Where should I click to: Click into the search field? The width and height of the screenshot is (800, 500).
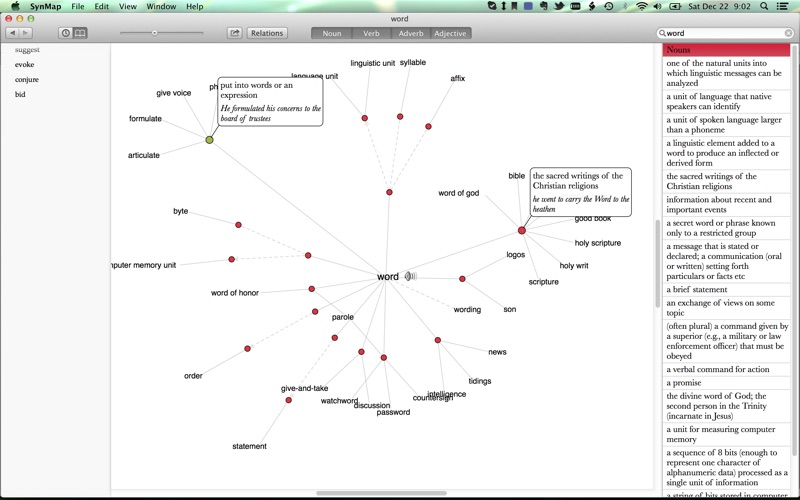click(722, 33)
